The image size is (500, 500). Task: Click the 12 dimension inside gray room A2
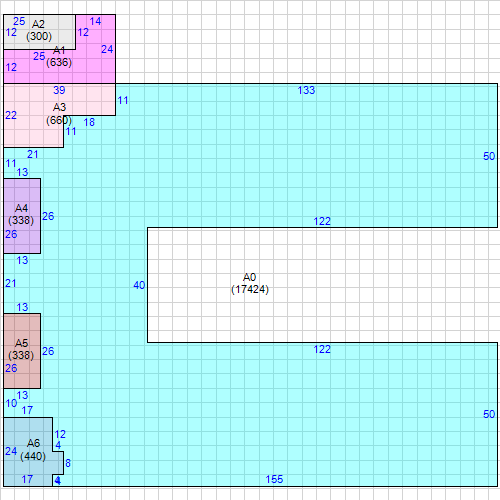pos(11,32)
